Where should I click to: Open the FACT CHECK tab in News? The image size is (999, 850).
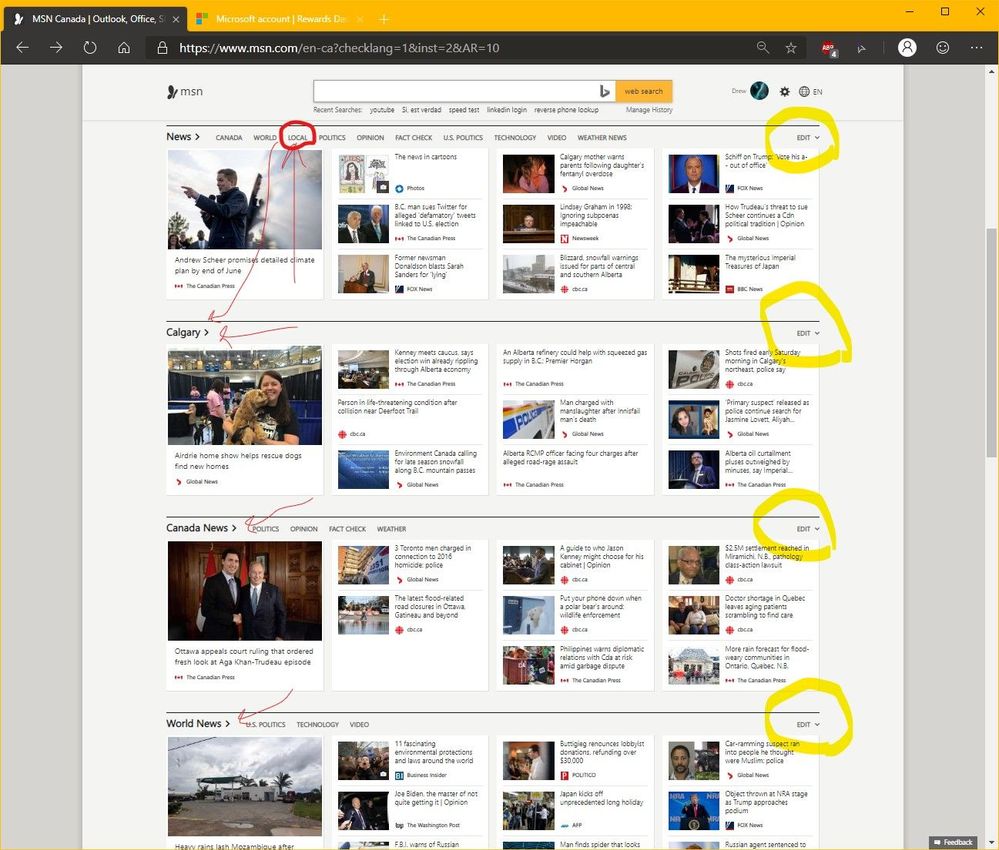413,138
